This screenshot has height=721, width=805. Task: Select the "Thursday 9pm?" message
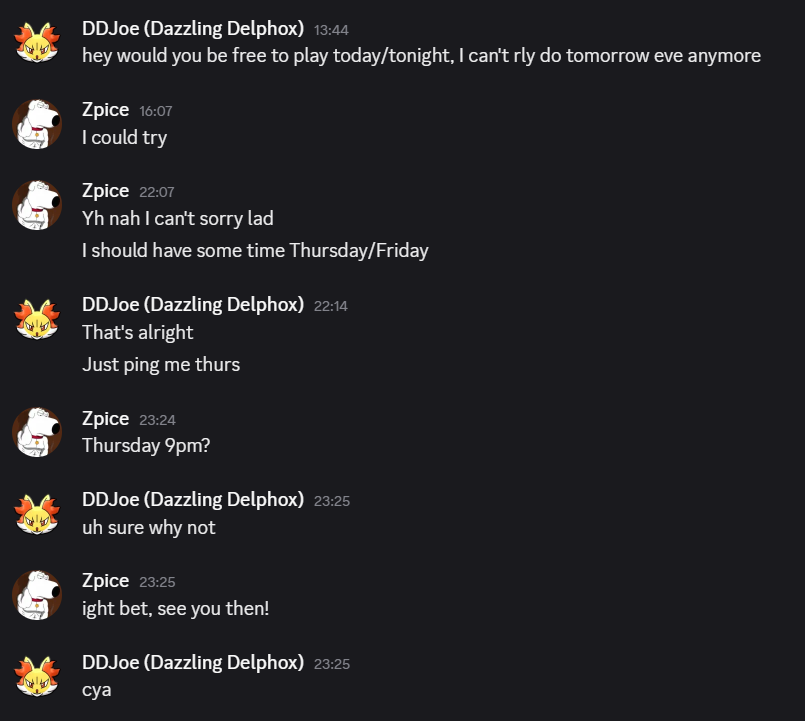(146, 446)
